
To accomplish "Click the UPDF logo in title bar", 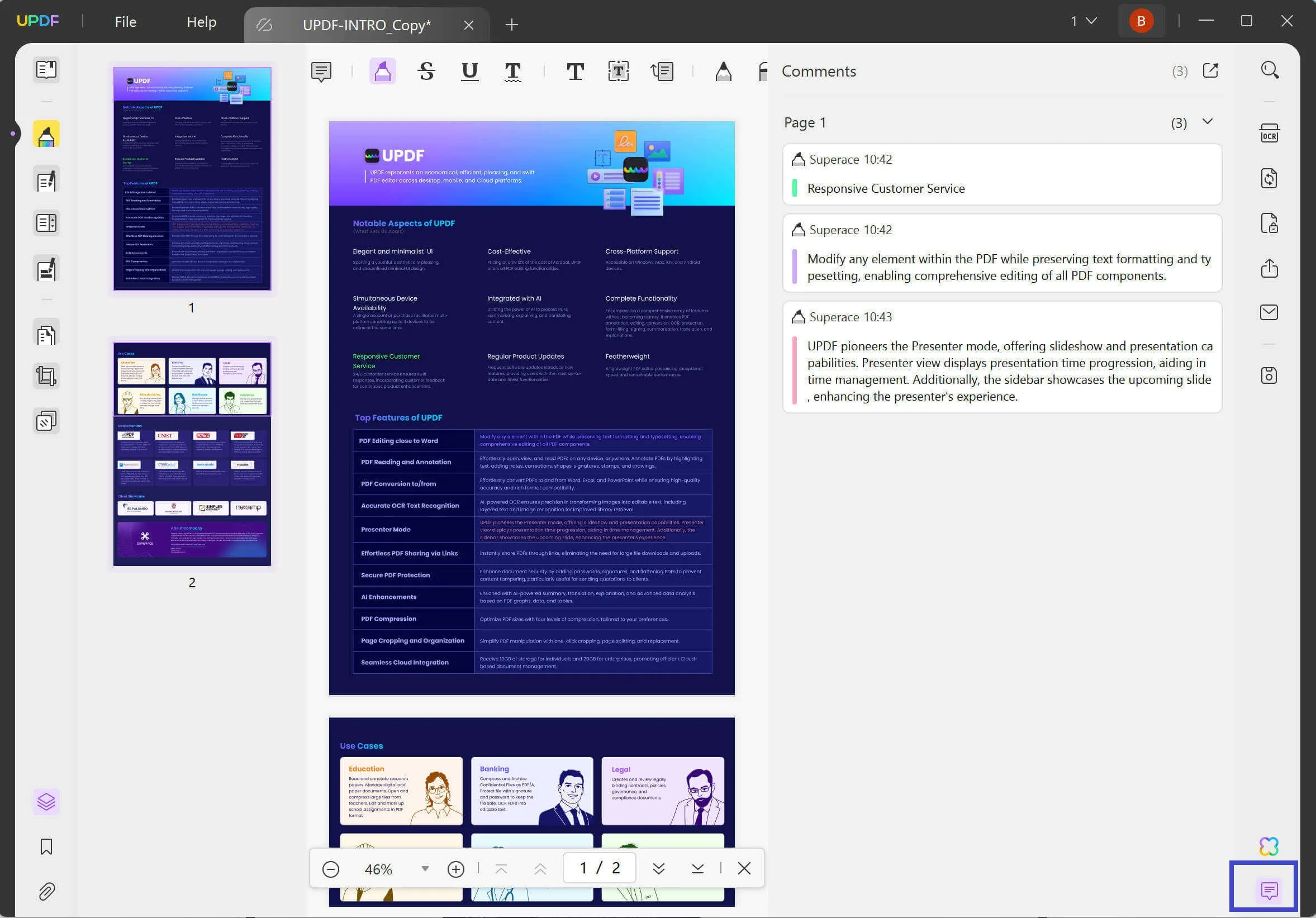I will point(38,21).
